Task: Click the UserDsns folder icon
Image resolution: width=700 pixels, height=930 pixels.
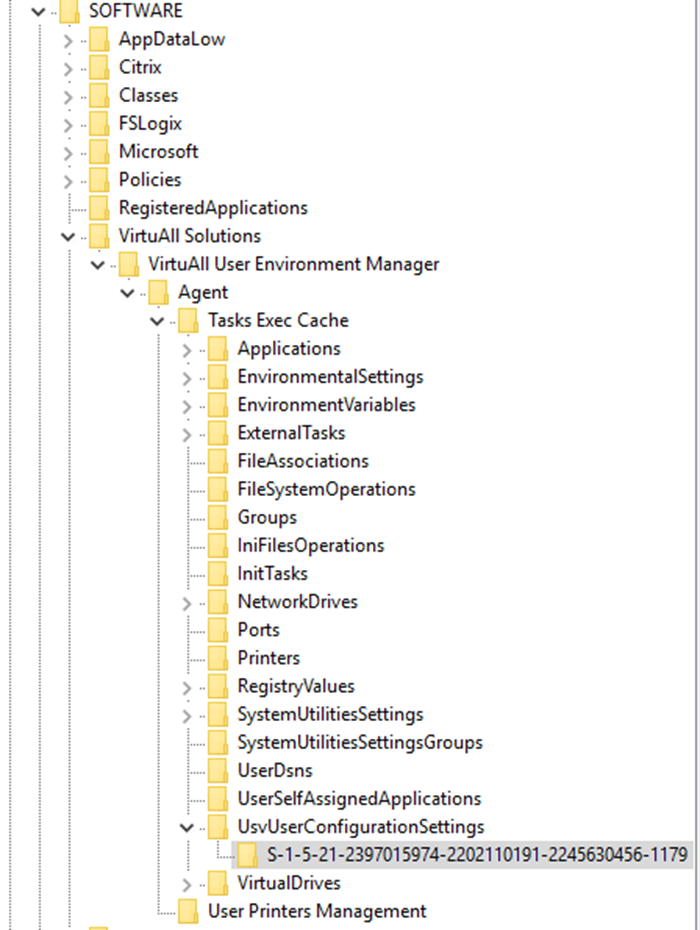Action: (218, 770)
